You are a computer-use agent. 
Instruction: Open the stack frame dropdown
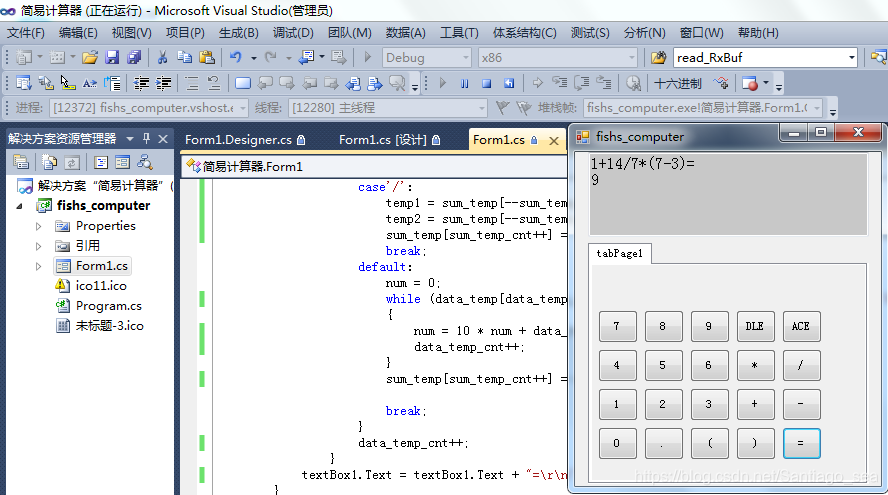pyautogui.click(x=703, y=108)
